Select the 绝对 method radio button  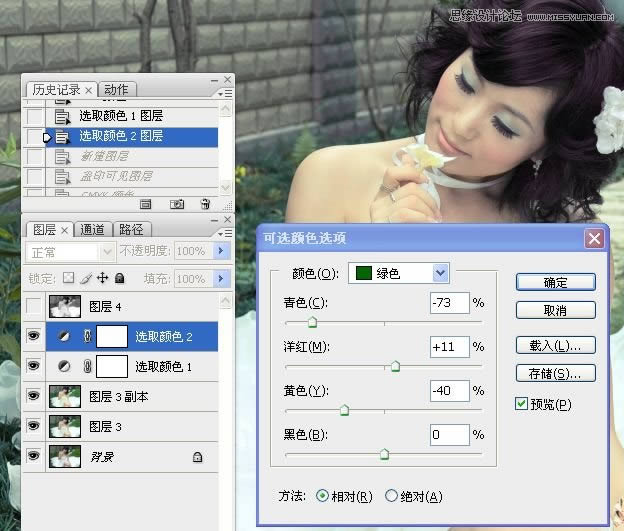[392, 496]
